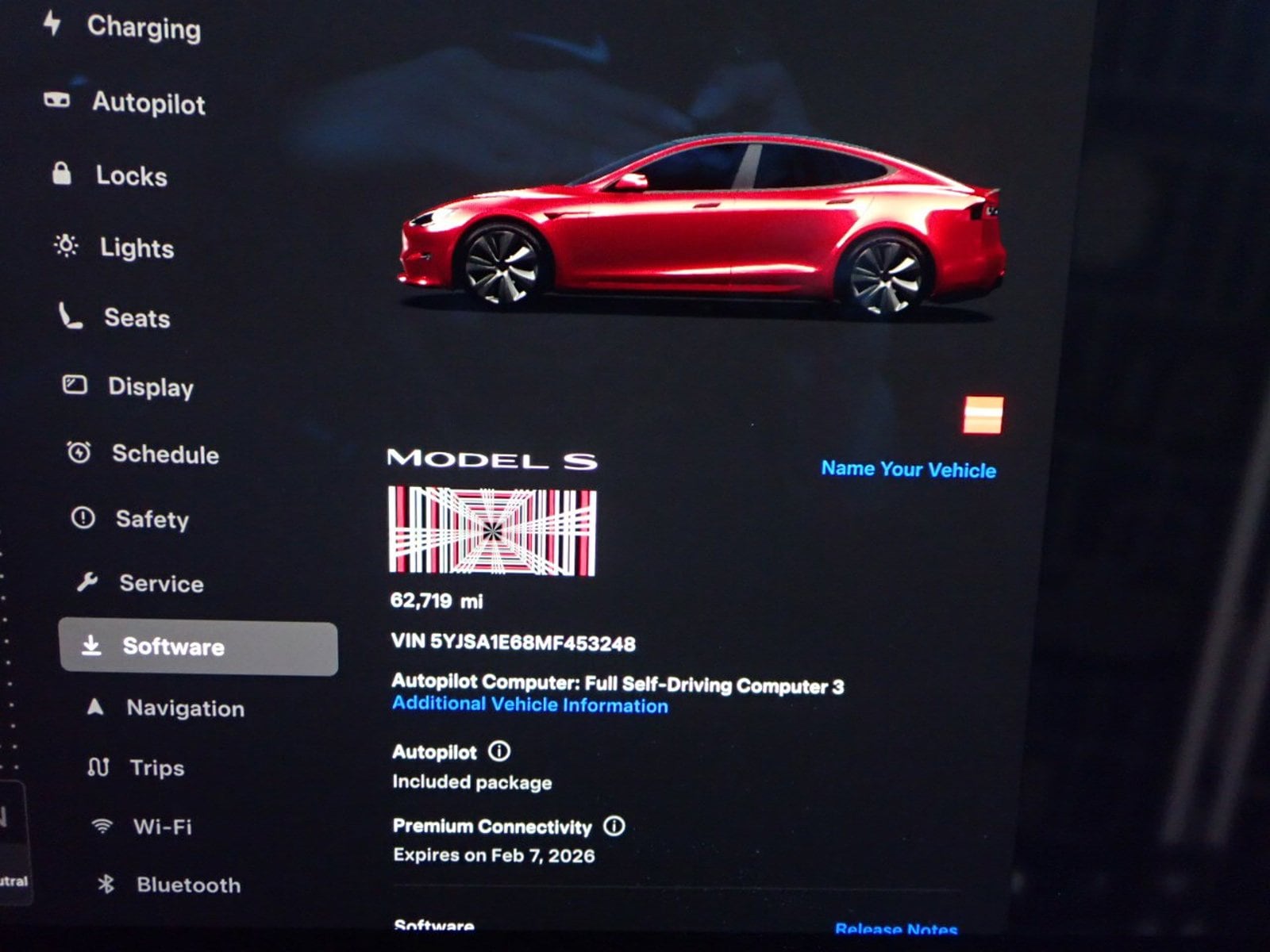Click the Lights sun icon
Viewport: 1270px width, 952px height.
coord(66,246)
